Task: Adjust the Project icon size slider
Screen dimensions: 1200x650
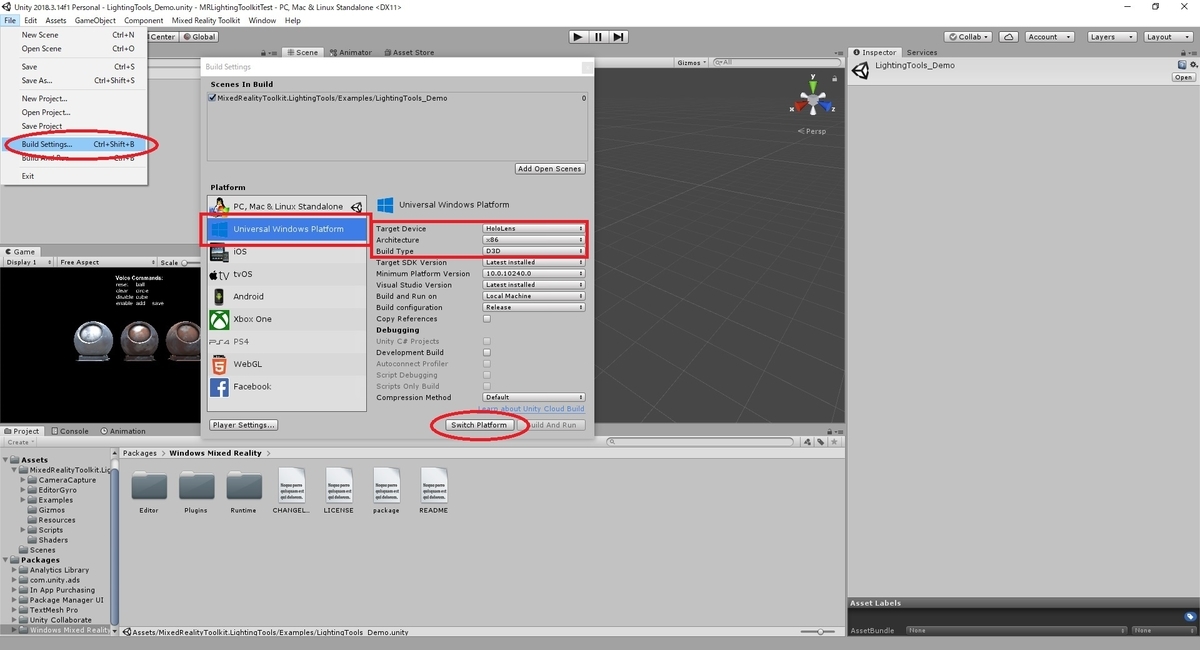Action: point(819,632)
